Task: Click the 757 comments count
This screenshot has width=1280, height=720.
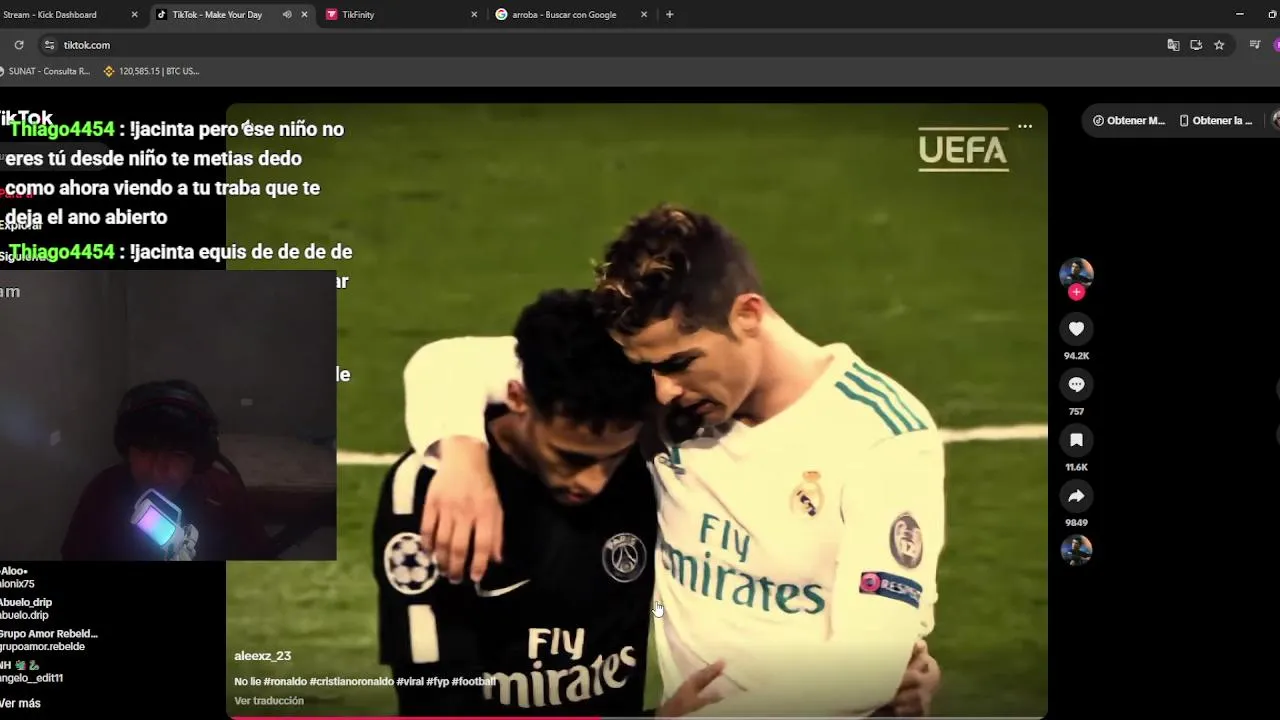Action: pyautogui.click(x=1076, y=411)
